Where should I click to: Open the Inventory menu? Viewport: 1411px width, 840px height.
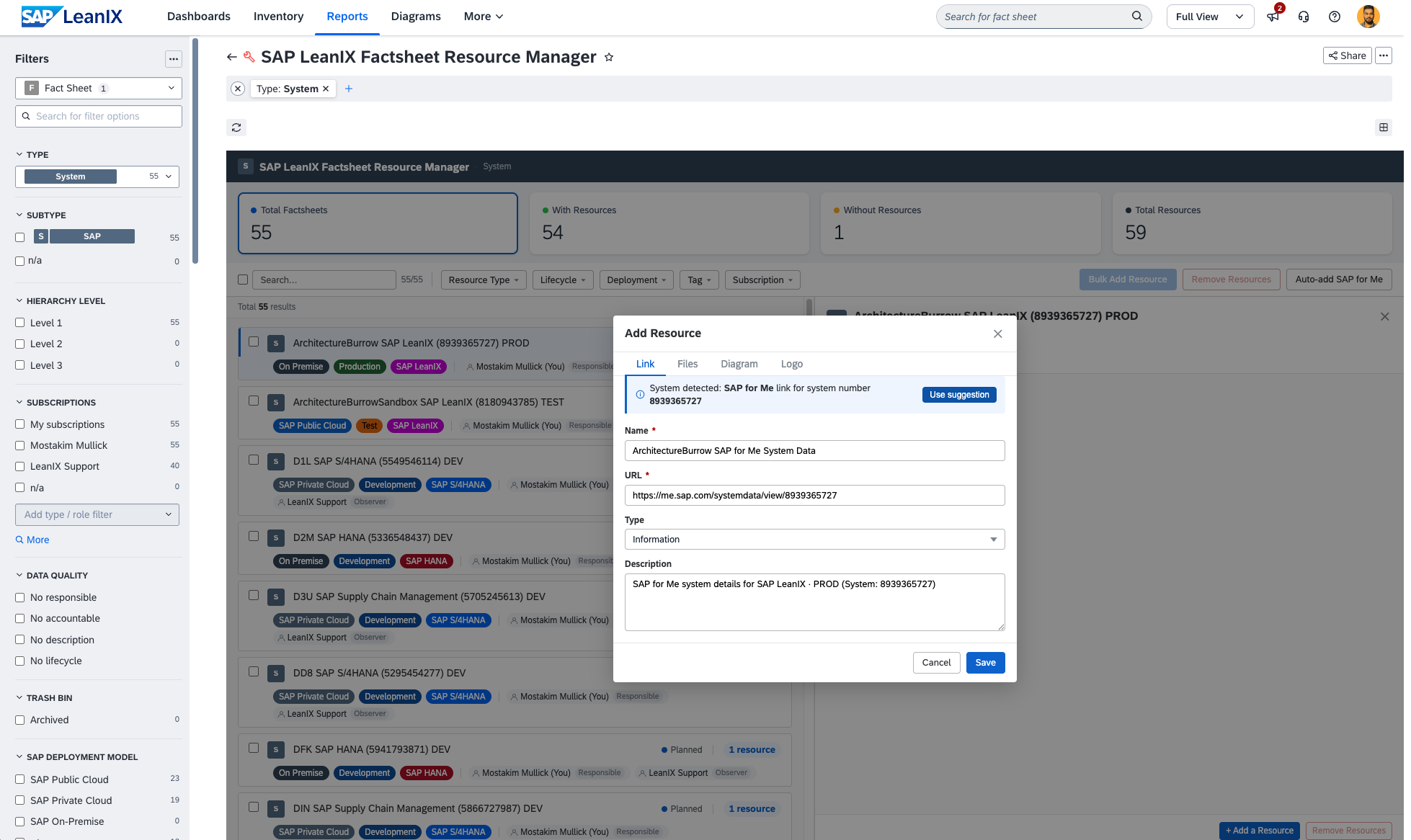278,16
